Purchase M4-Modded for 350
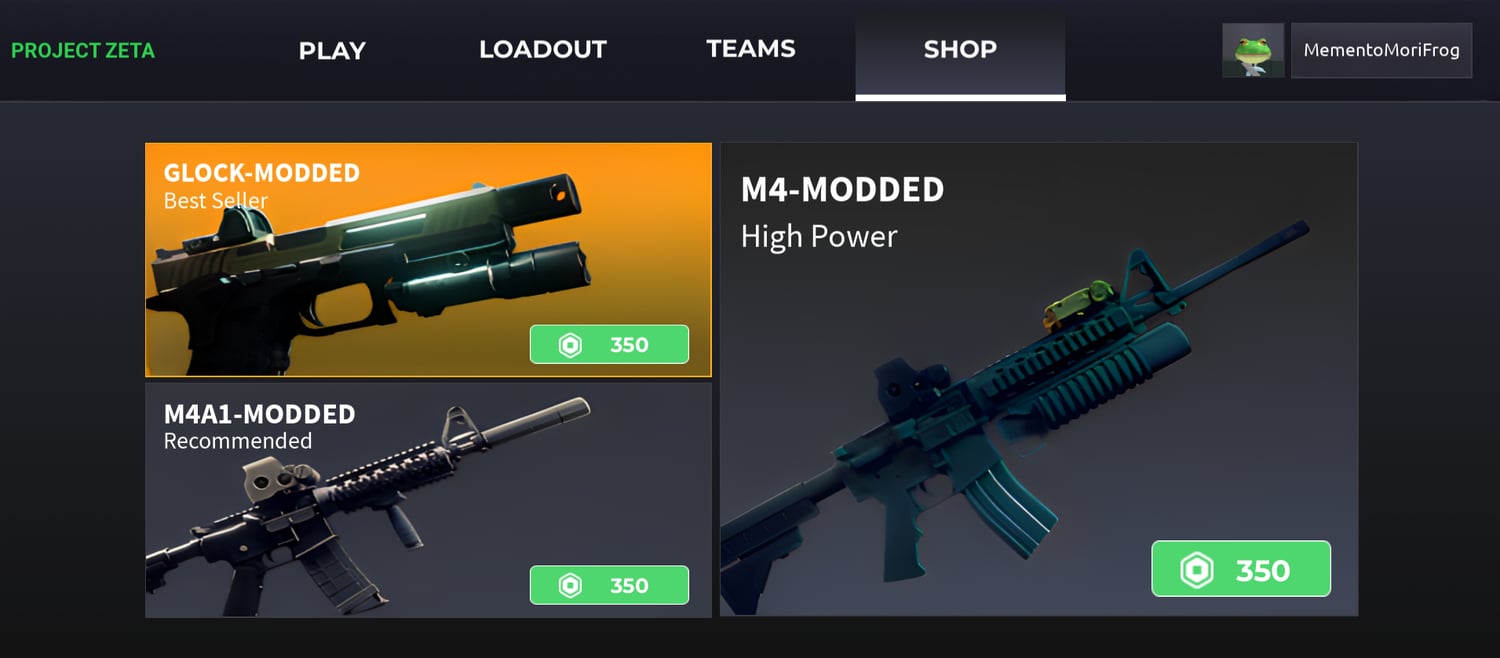This screenshot has height=658, width=1500. coord(1241,569)
